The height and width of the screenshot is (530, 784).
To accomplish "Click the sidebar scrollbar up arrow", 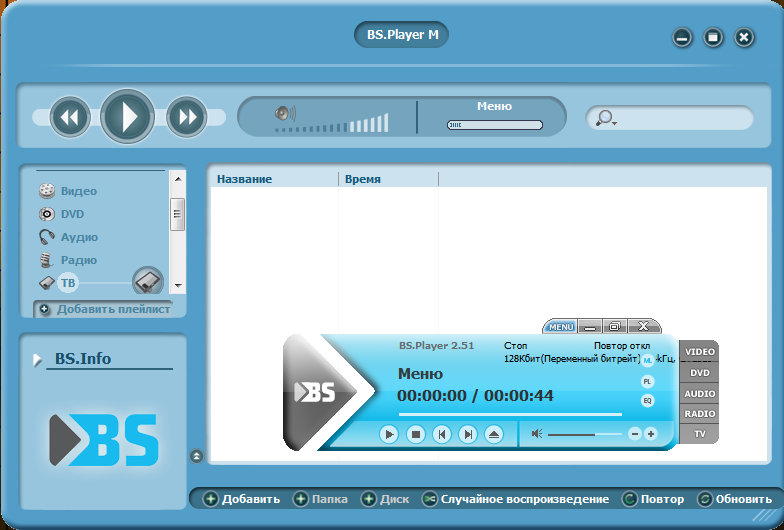I will click(178, 179).
